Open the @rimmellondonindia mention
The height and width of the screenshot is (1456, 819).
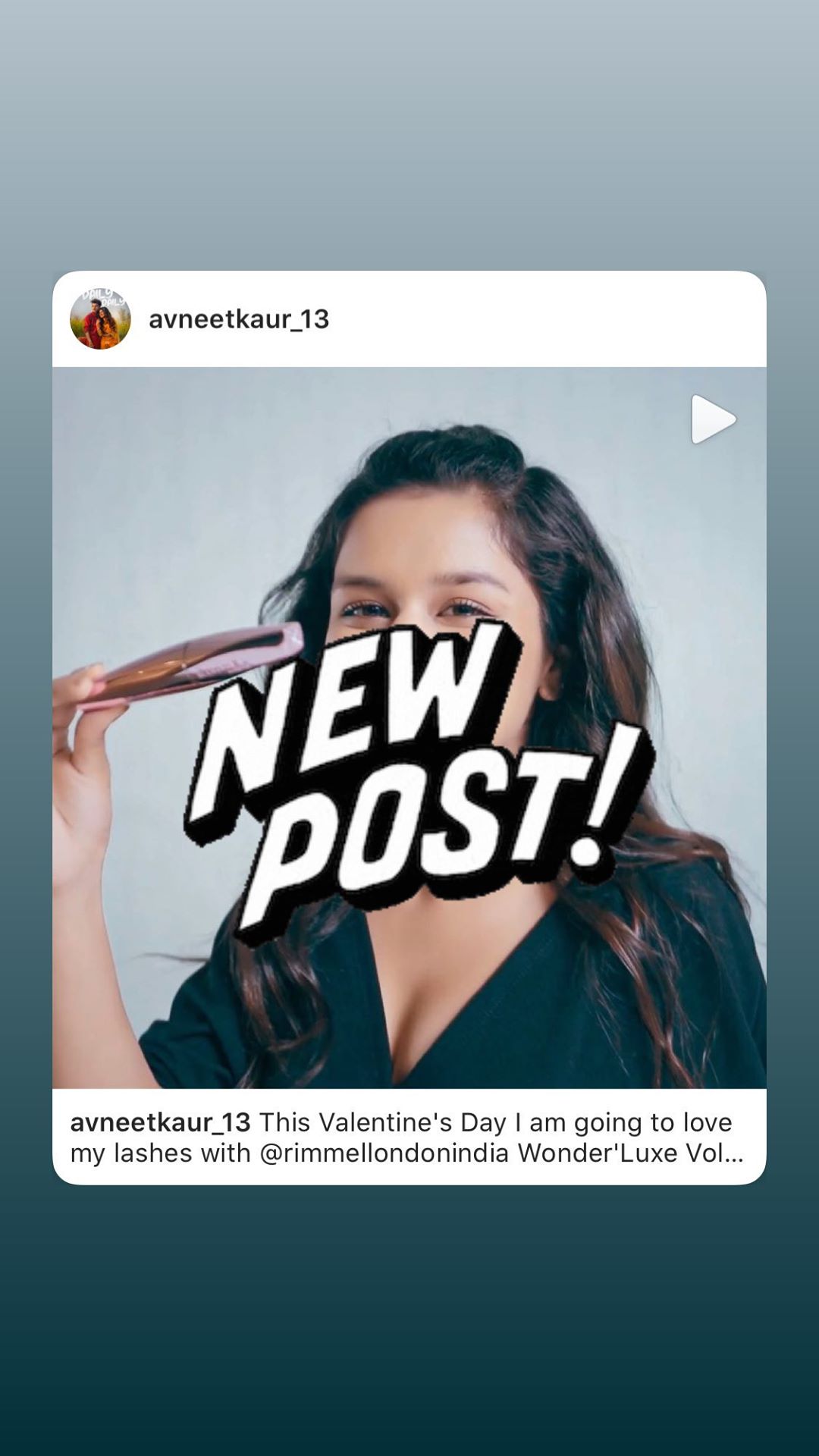tap(384, 1153)
